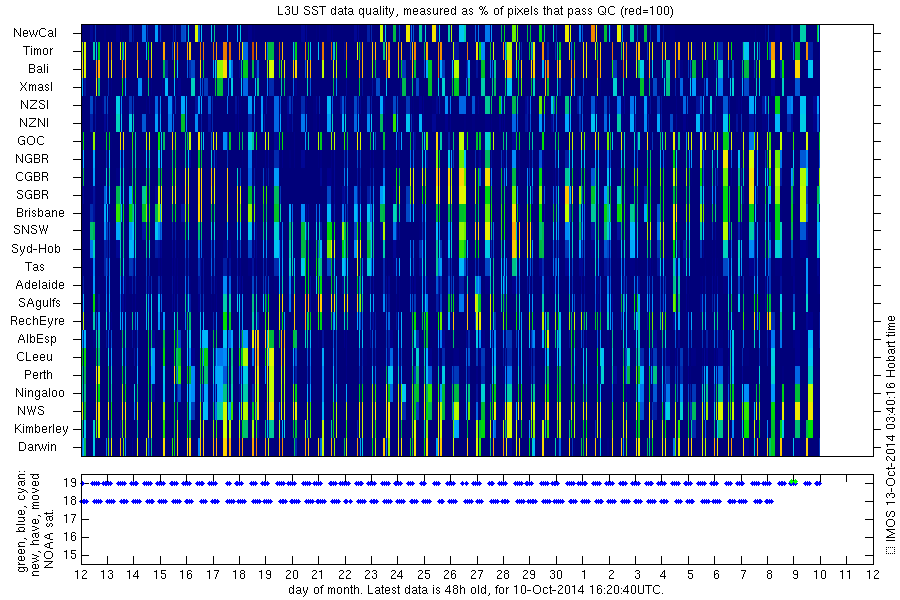
Task: Select the Adelaide region label
Action: 40,285
